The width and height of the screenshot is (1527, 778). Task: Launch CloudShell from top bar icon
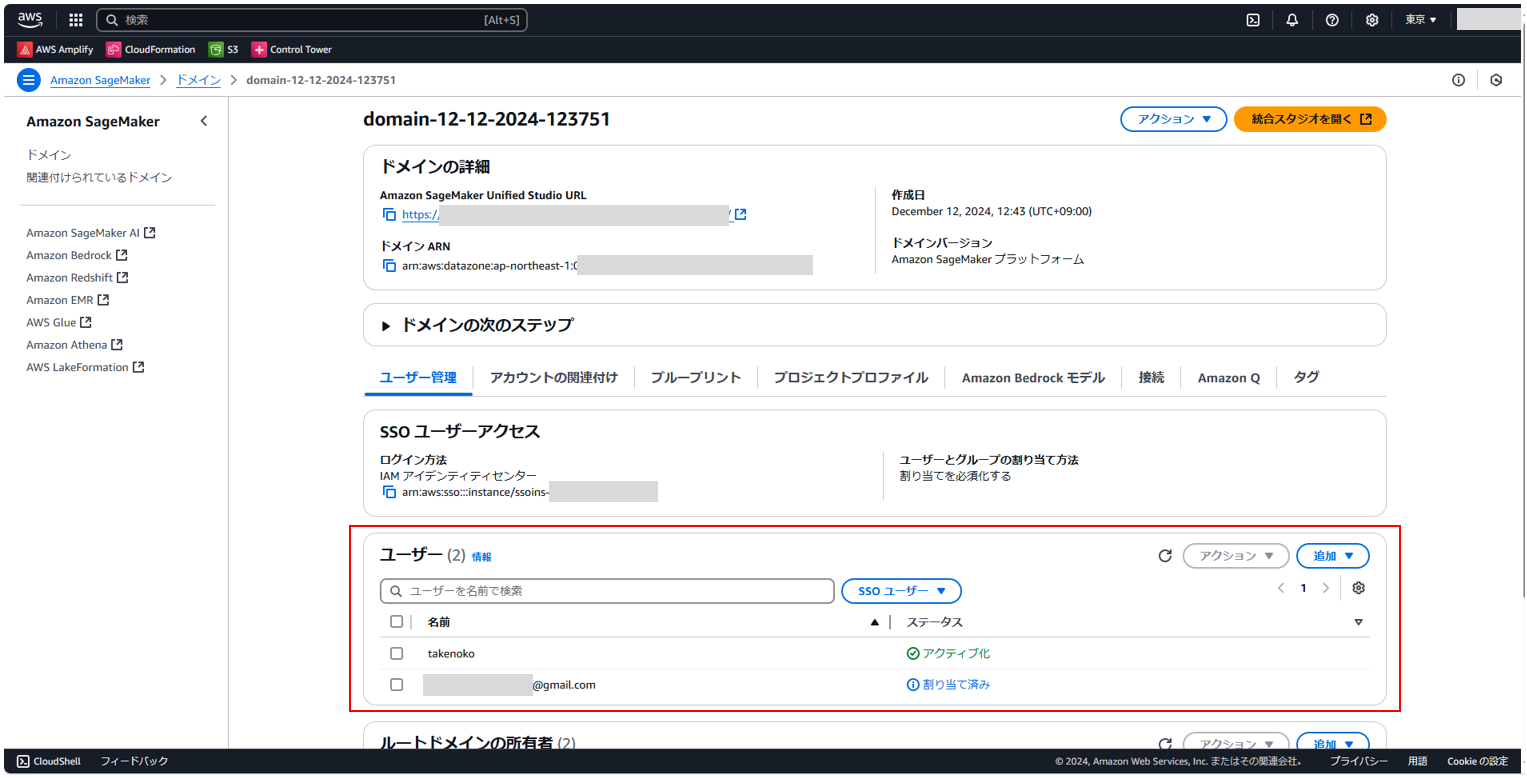(1252, 20)
